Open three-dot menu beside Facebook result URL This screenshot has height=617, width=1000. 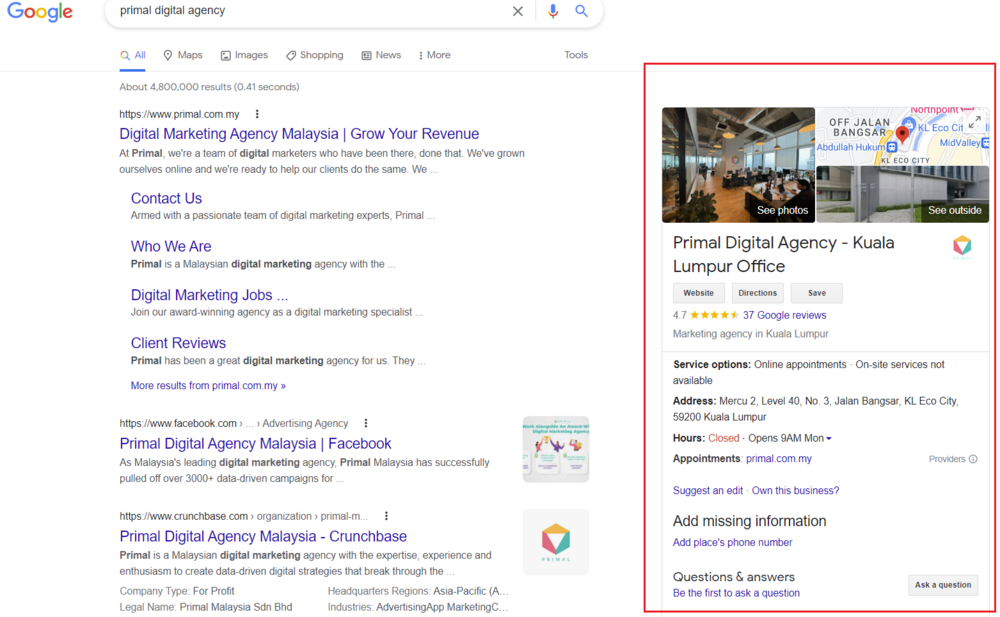tap(365, 423)
